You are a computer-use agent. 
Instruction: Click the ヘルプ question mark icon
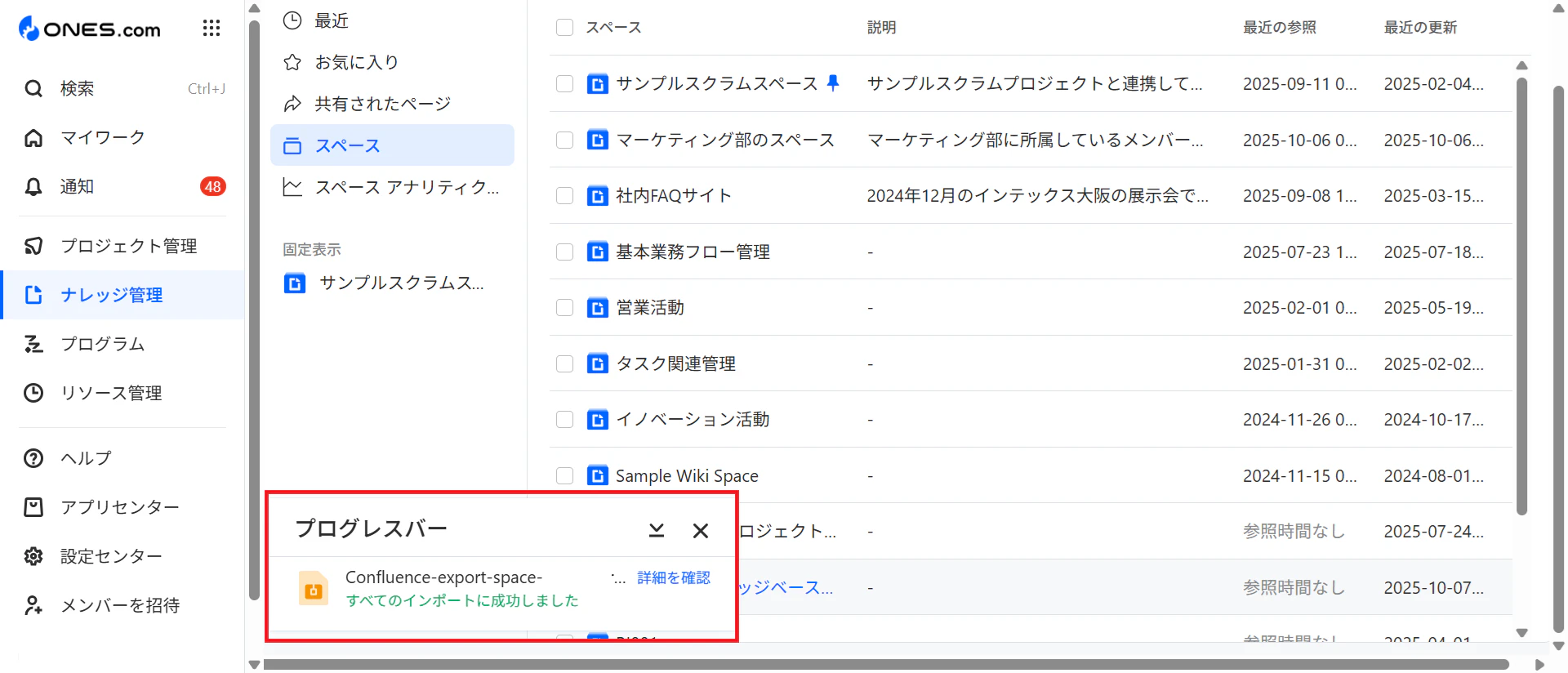[x=33, y=458]
